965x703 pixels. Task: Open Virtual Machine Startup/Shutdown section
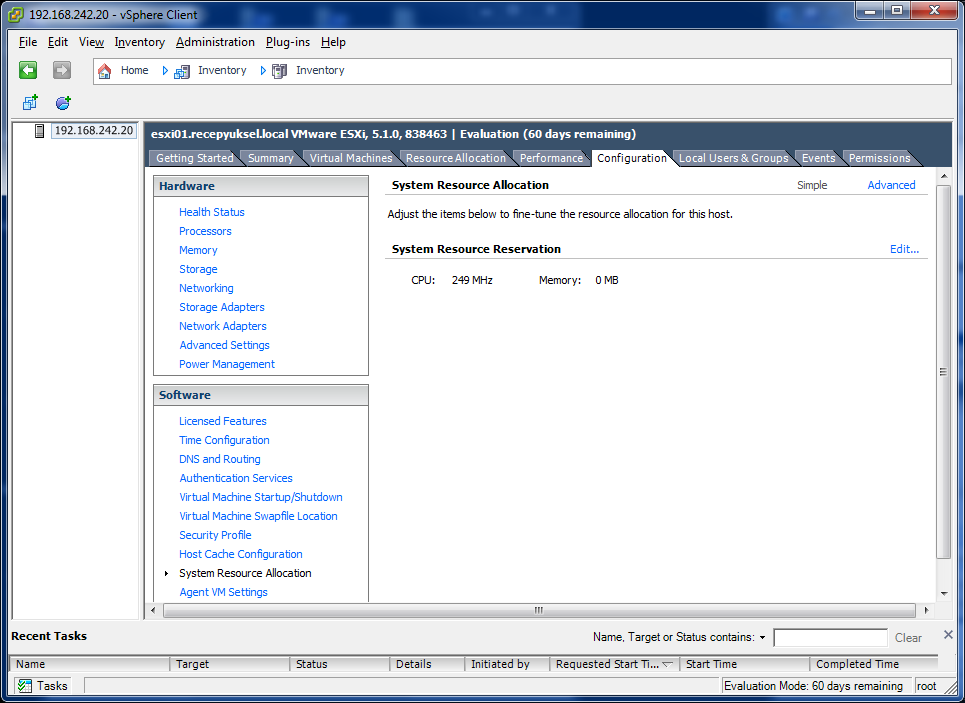tap(261, 497)
